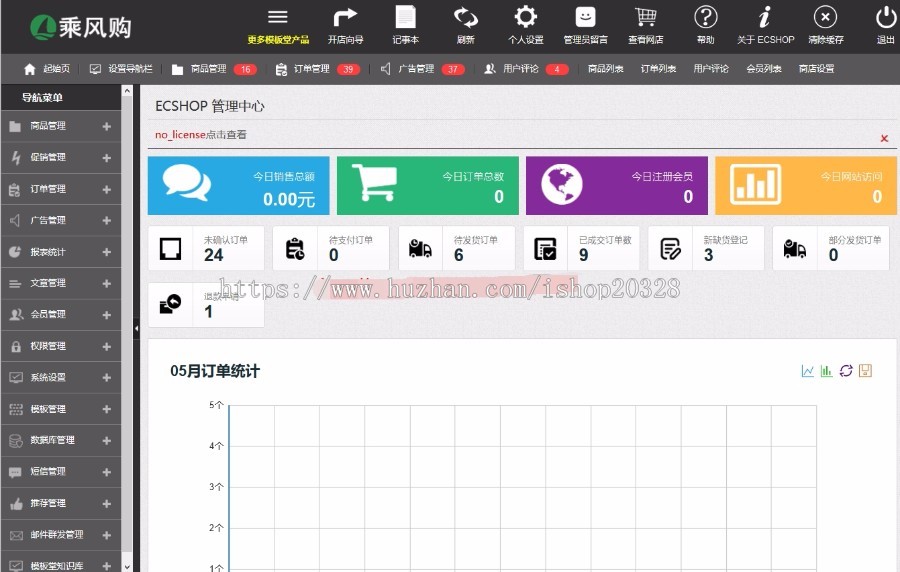Click 今日注册会员 purple globe card
Viewport: 900px width, 572px height.
coord(616,185)
